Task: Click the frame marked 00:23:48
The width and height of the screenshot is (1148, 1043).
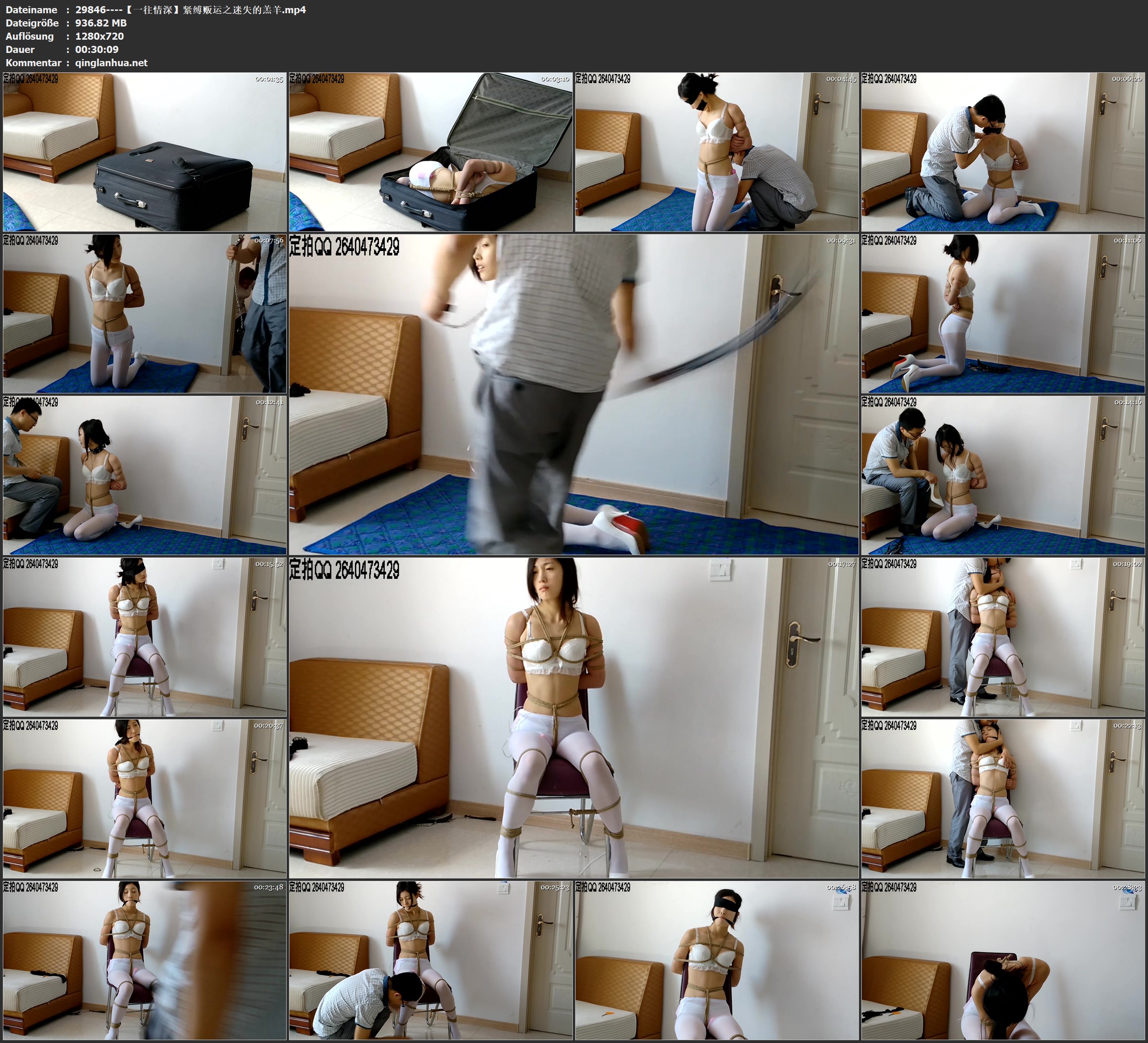Action: [145, 960]
